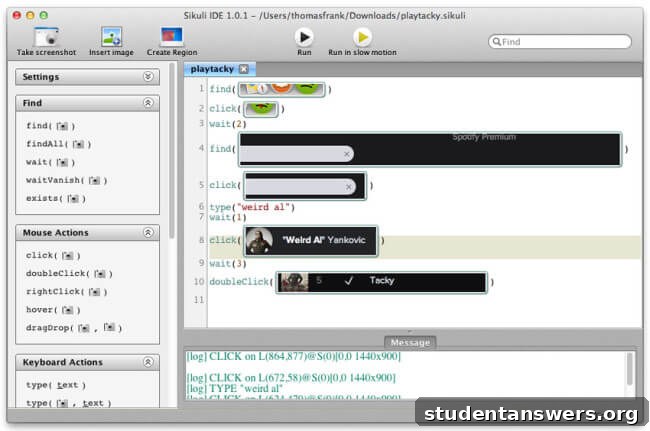The height and width of the screenshot is (431, 650).
Task: Expand the Settings panel section
Action: coord(148,76)
